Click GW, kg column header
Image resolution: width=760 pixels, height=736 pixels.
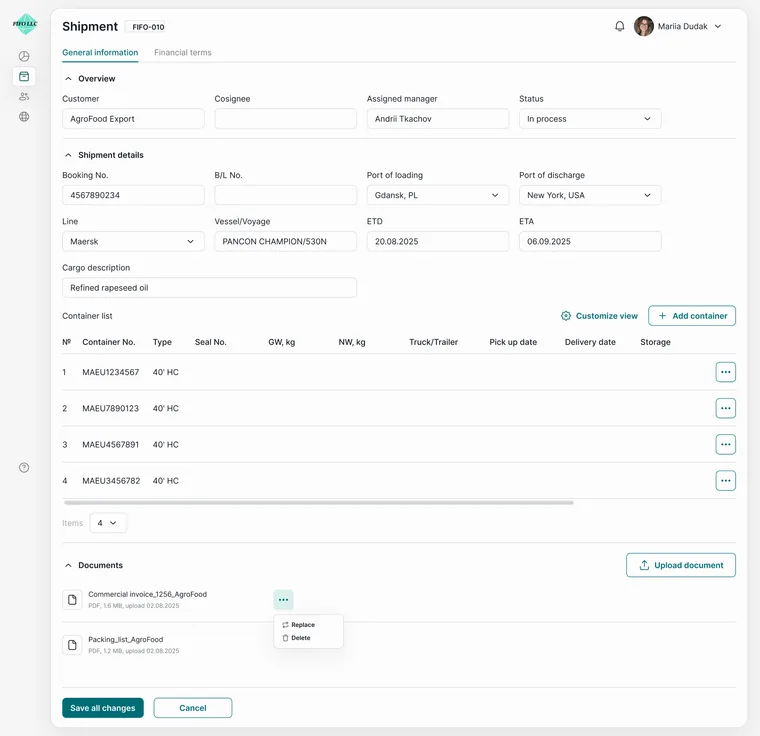(x=282, y=342)
